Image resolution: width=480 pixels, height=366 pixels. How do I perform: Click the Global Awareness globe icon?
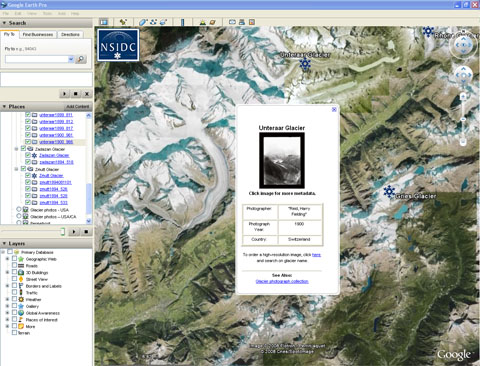(x=21, y=313)
